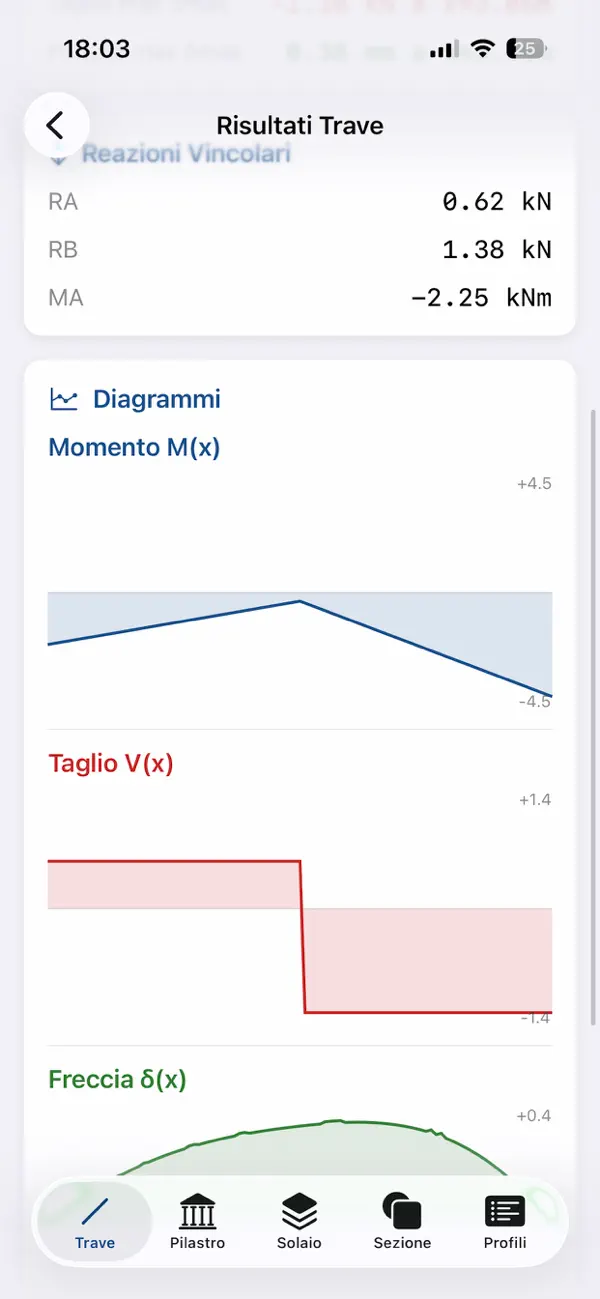
Task: Tap the Solaio layered-stack icon
Action: coord(299,1208)
